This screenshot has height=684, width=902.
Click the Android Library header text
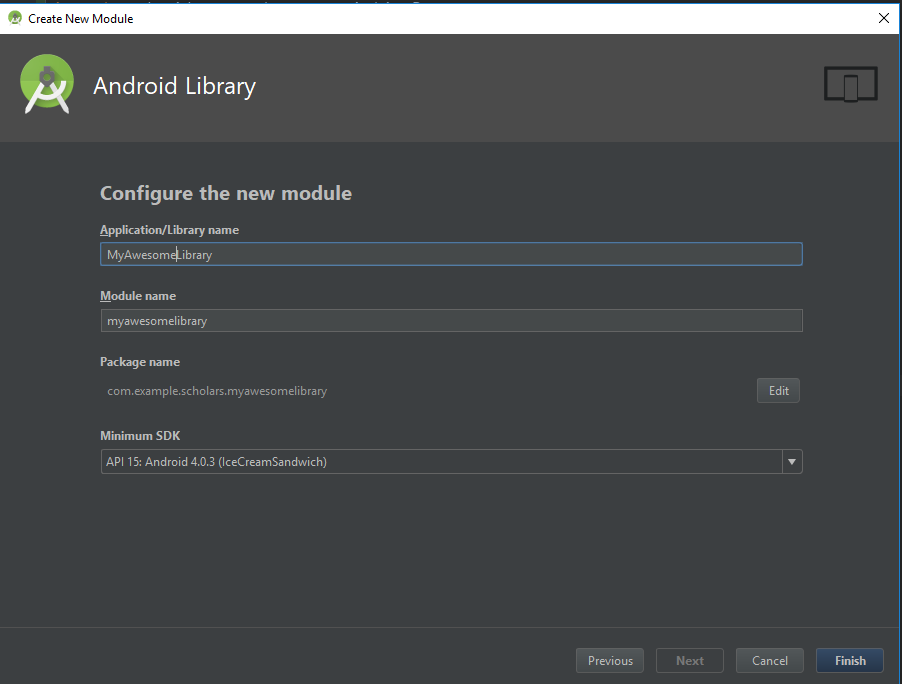pyautogui.click(x=174, y=86)
